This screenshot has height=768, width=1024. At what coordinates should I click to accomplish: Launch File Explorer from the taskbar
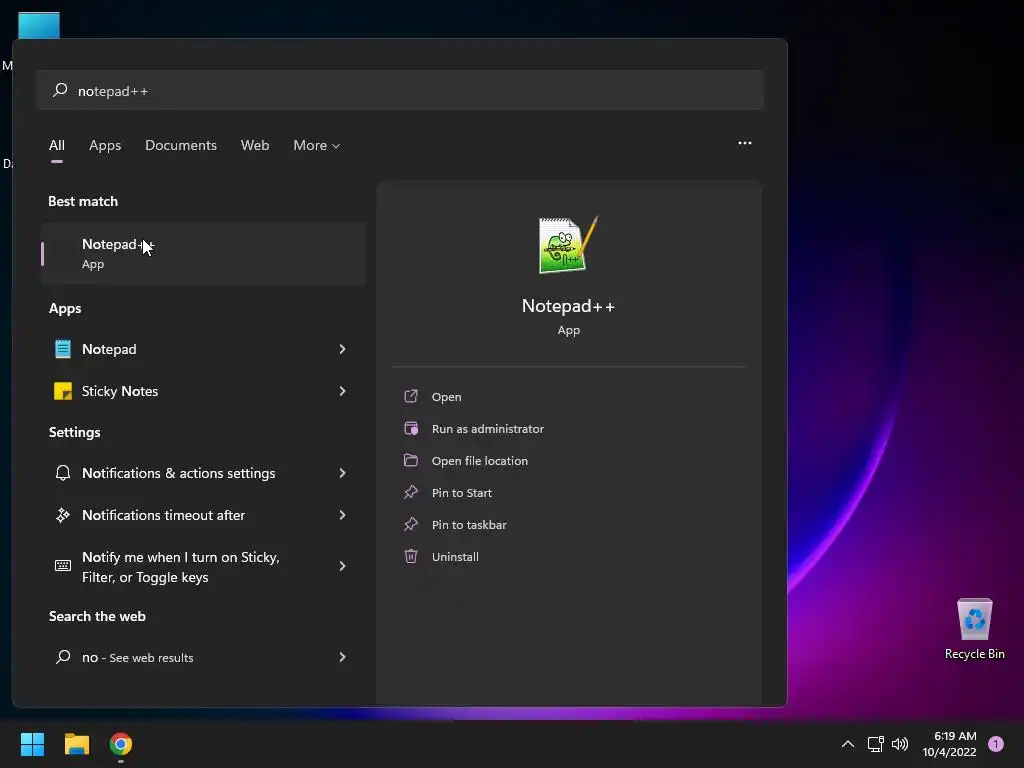click(x=76, y=744)
